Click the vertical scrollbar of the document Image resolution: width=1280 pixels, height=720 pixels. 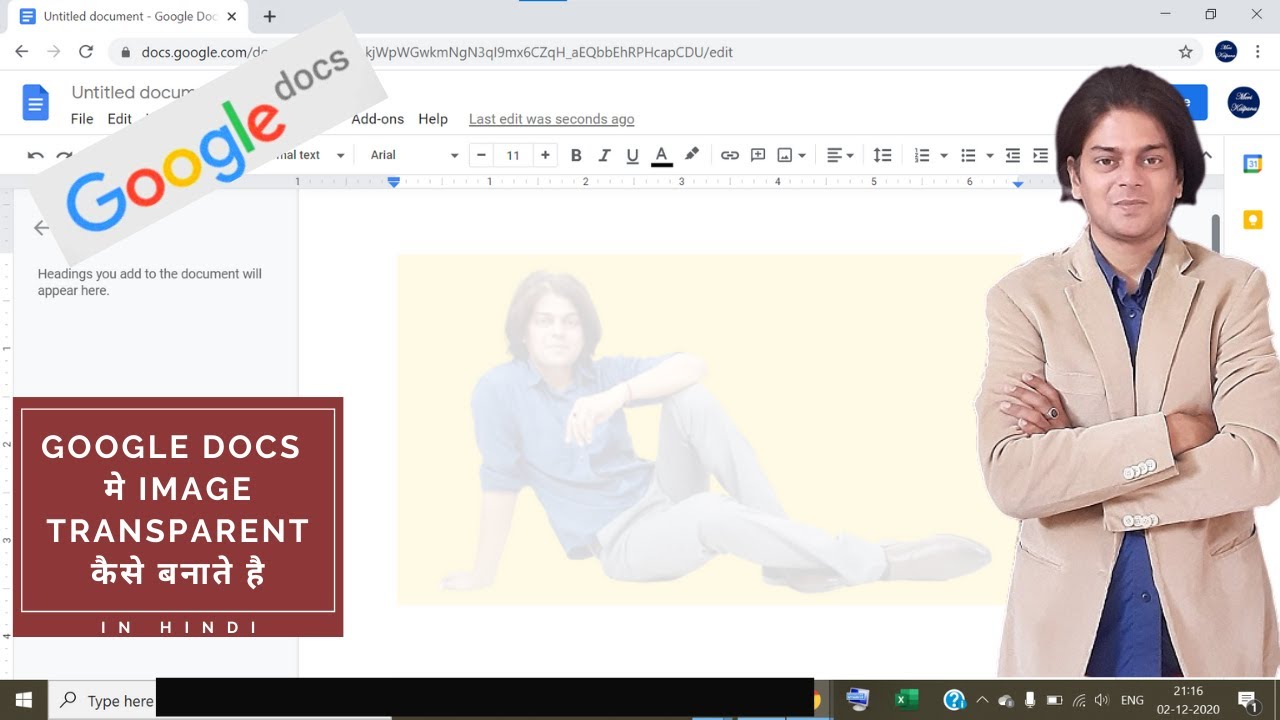(1216, 233)
